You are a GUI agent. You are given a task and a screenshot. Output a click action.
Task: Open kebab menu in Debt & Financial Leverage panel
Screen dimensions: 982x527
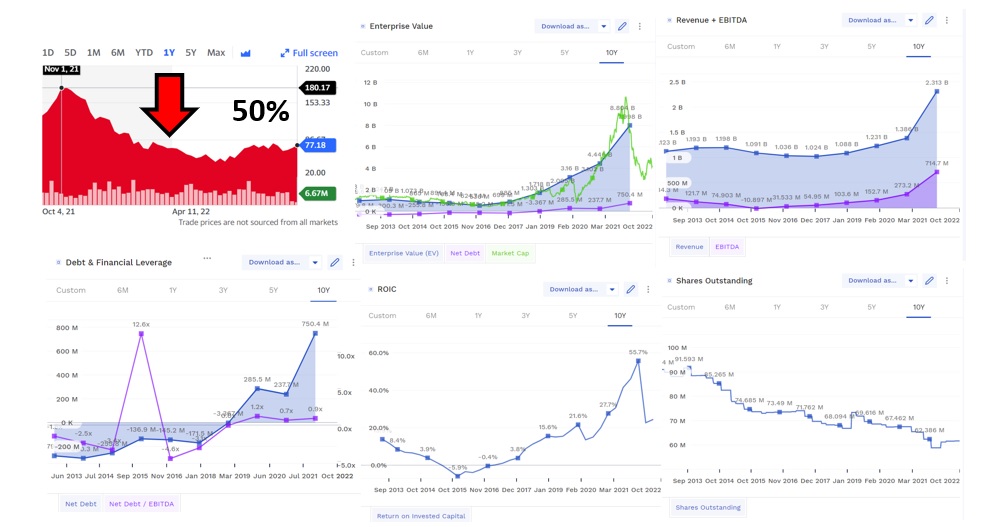coord(353,263)
